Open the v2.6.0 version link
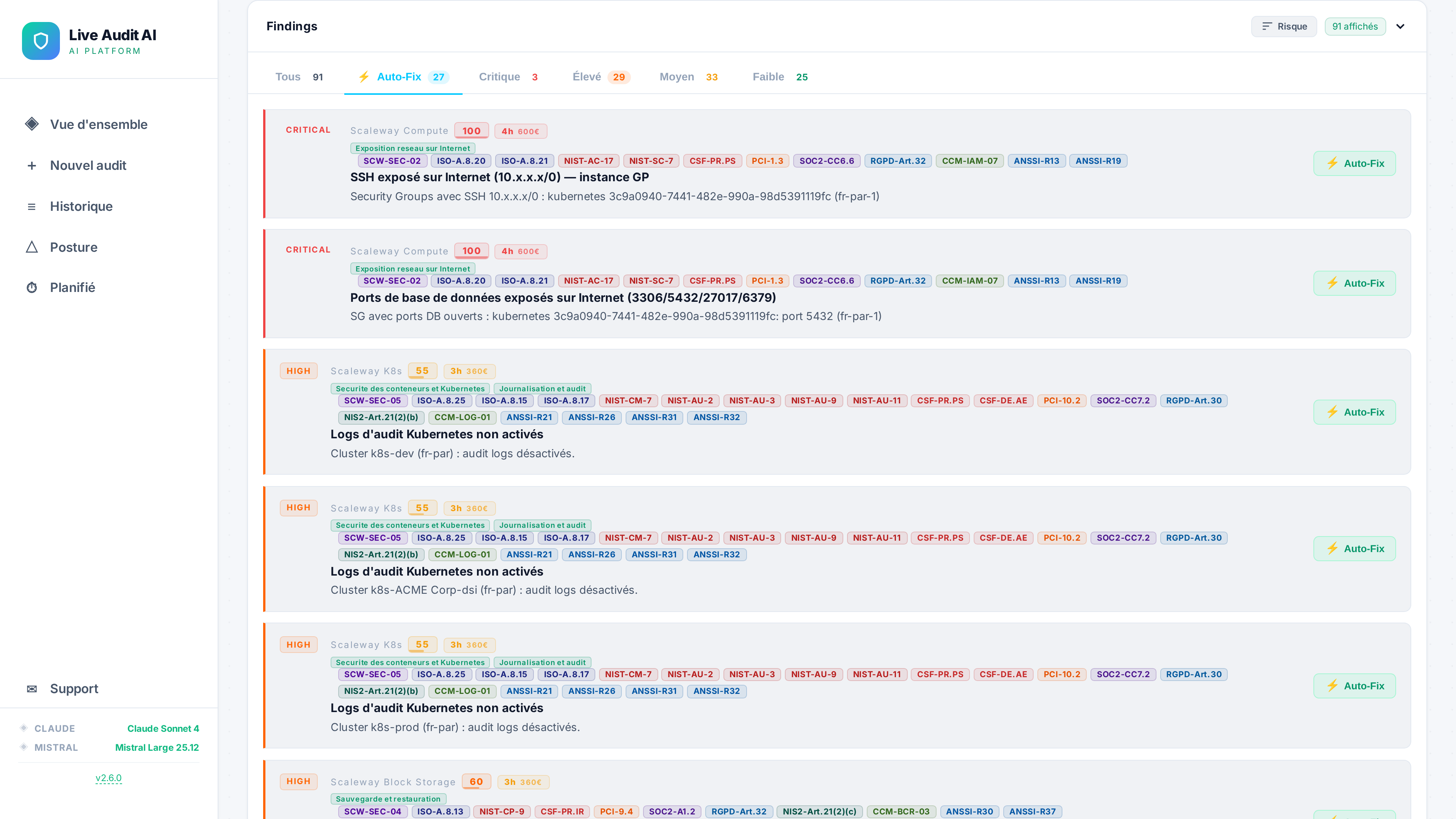 (108, 778)
